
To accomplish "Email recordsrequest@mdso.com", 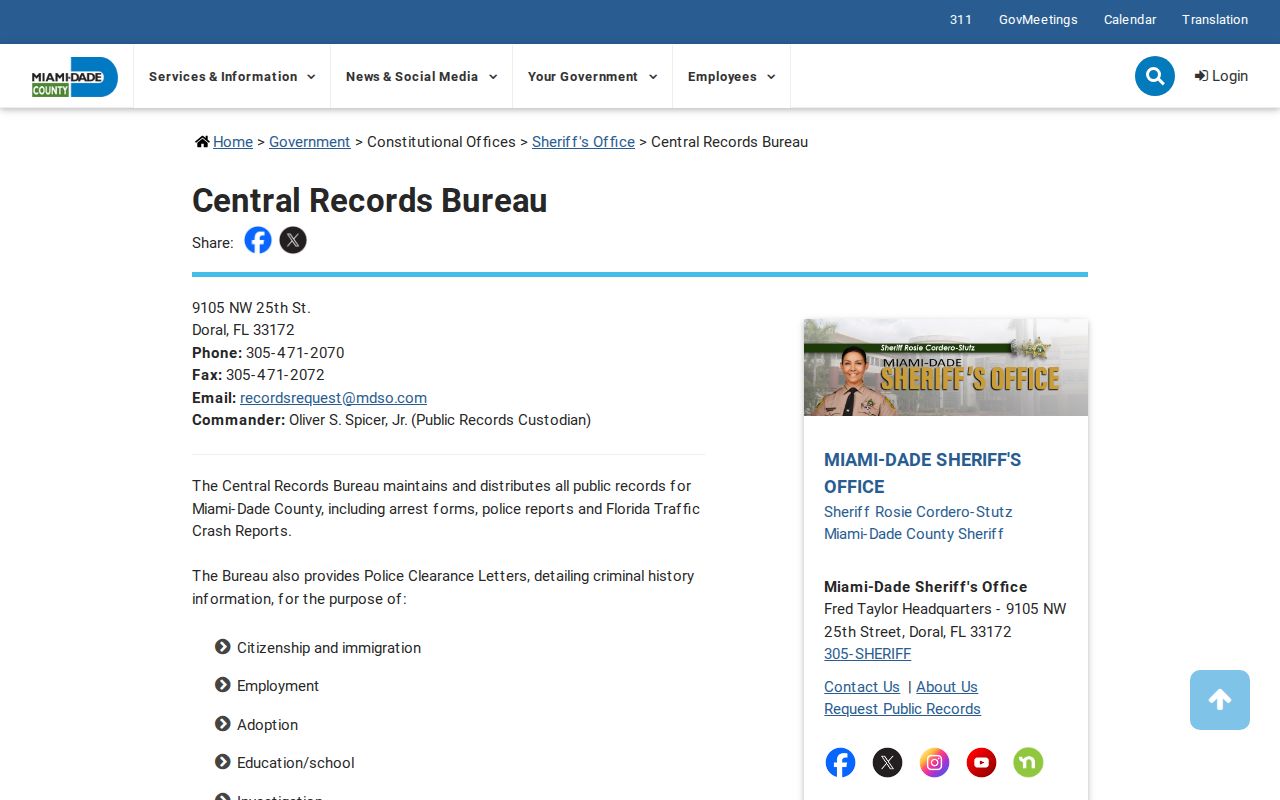I will click(x=333, y=398).
